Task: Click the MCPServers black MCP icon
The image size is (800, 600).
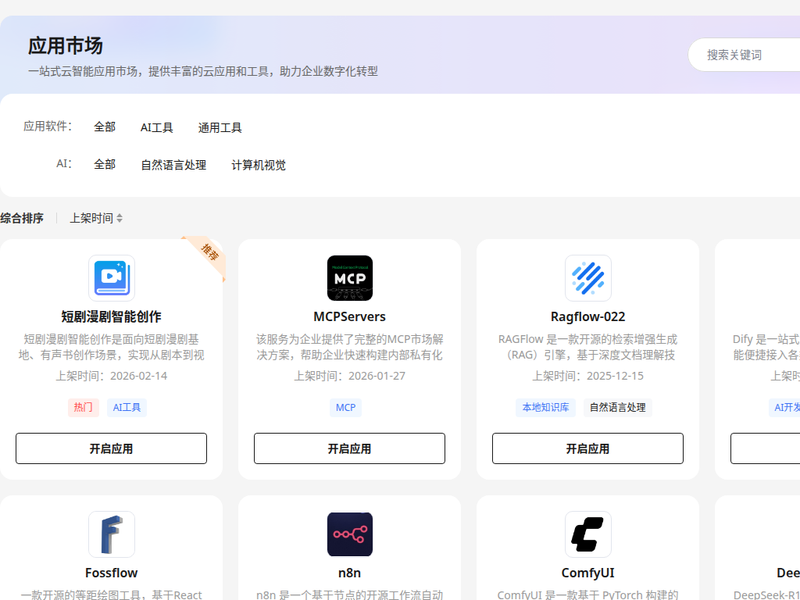Action: pos(349,278)
